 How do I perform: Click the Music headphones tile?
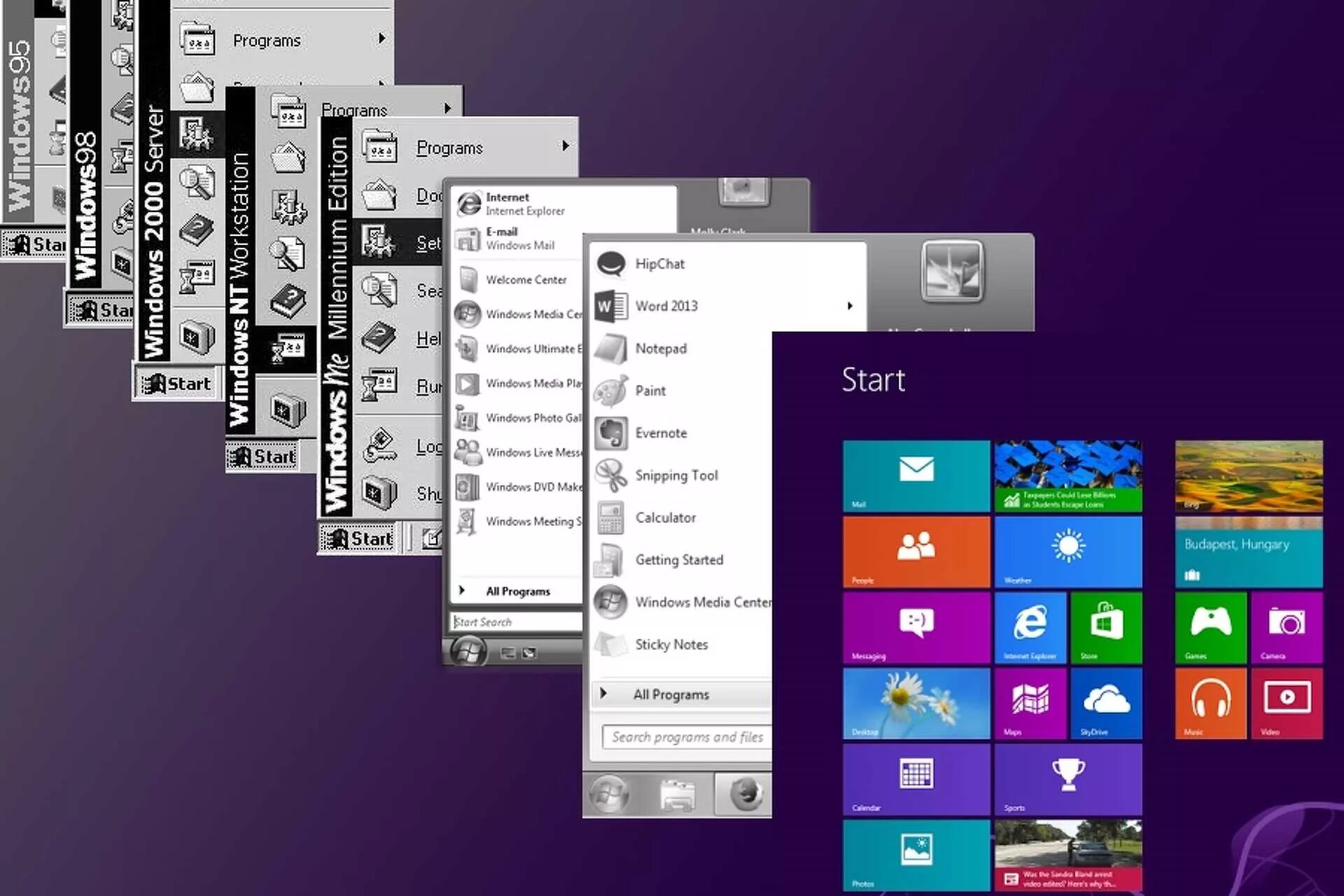coord(1210,703)
